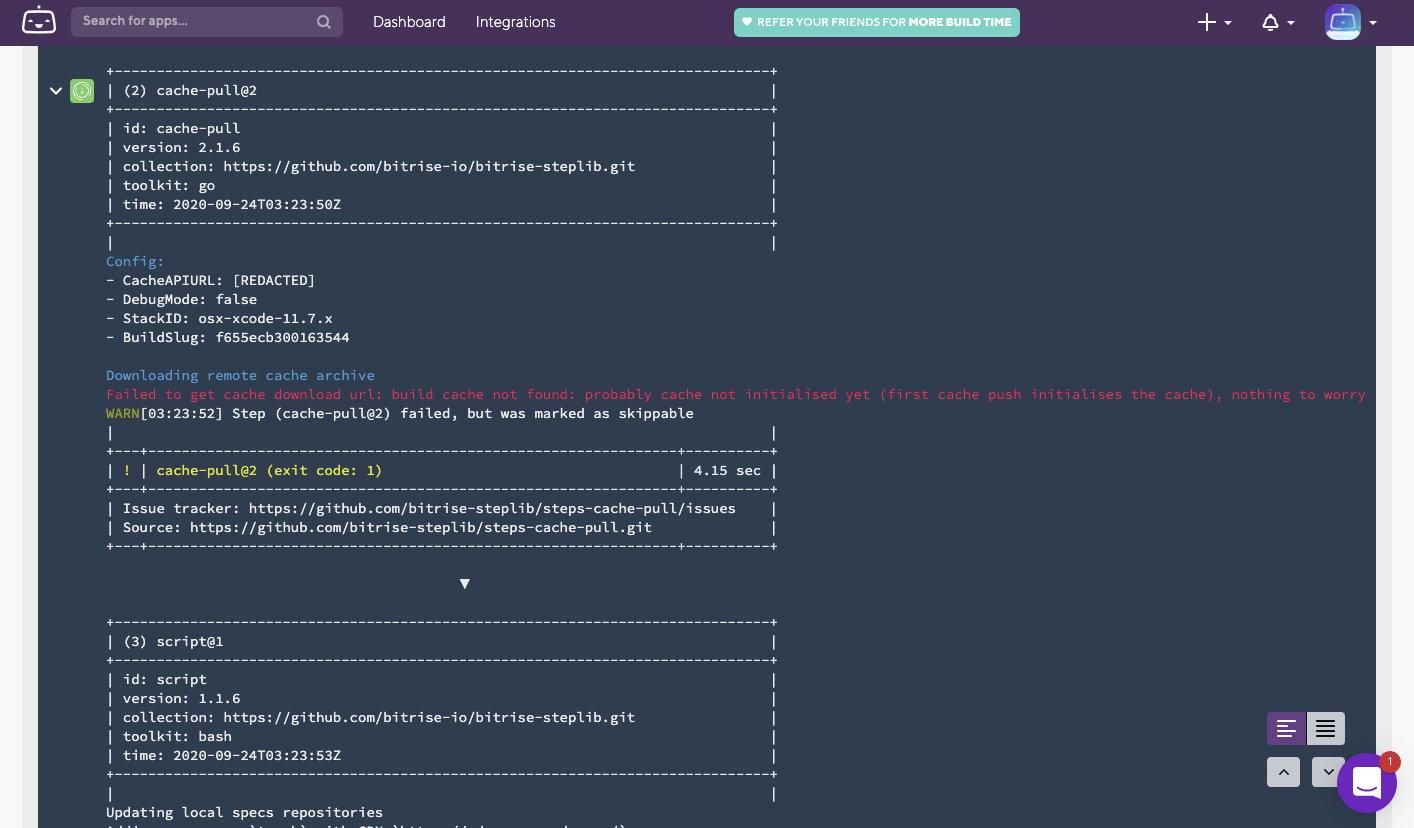Click 'id: script' line

click(165, 679)
